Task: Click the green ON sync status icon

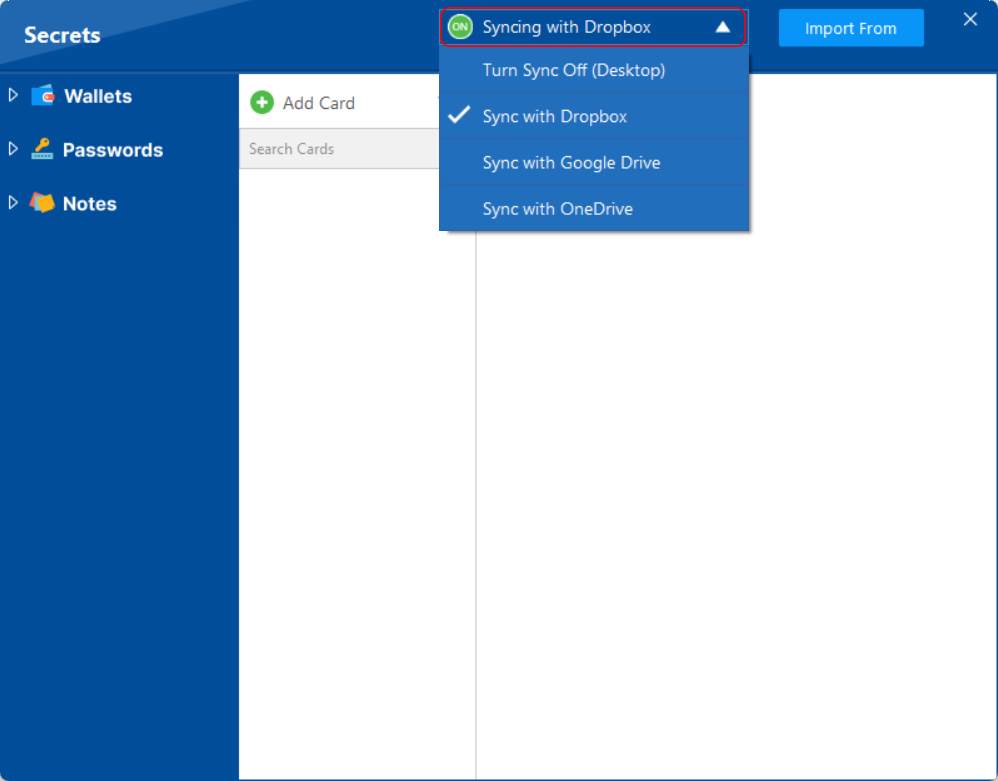Action: (x=460, y=27)
